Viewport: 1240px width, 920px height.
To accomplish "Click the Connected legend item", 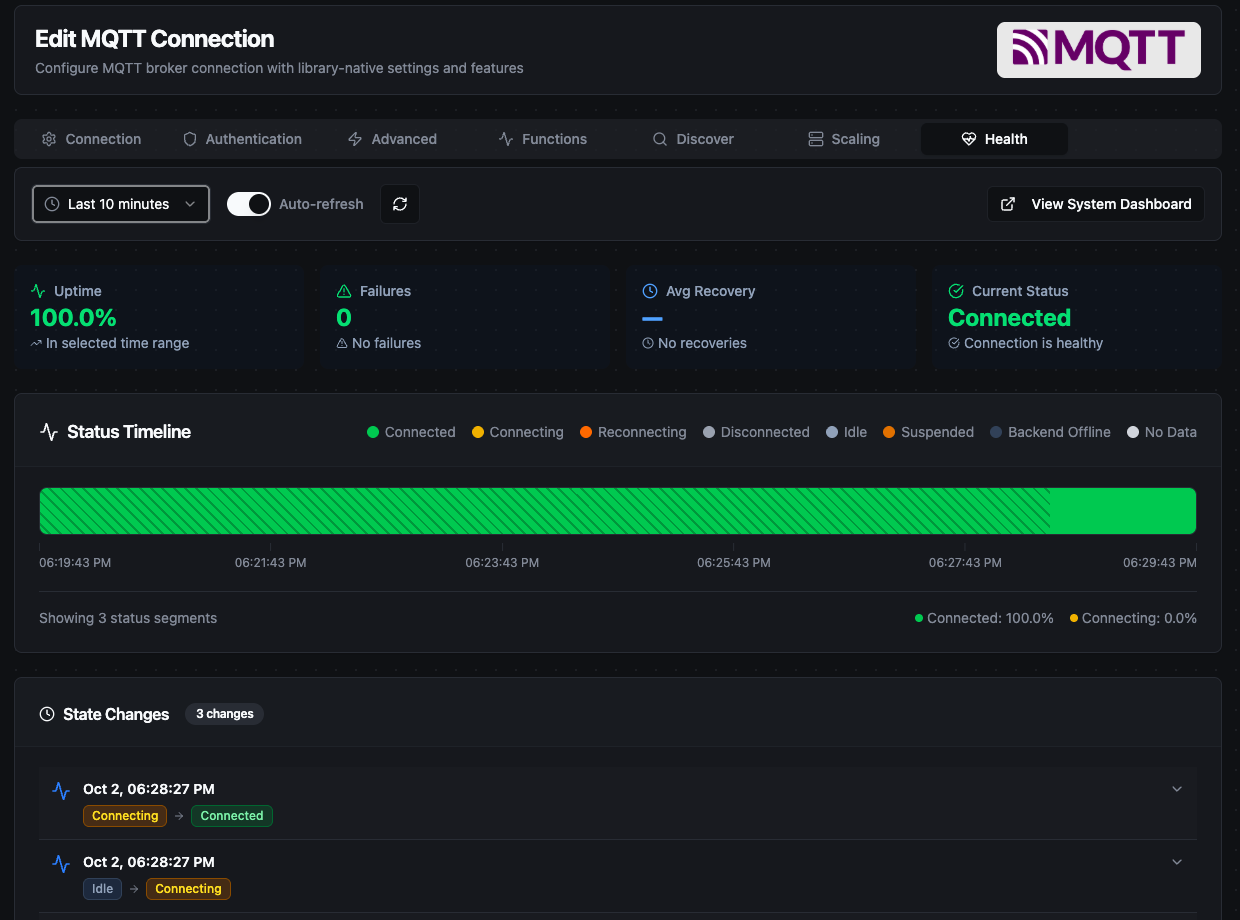I will point(411,432).
